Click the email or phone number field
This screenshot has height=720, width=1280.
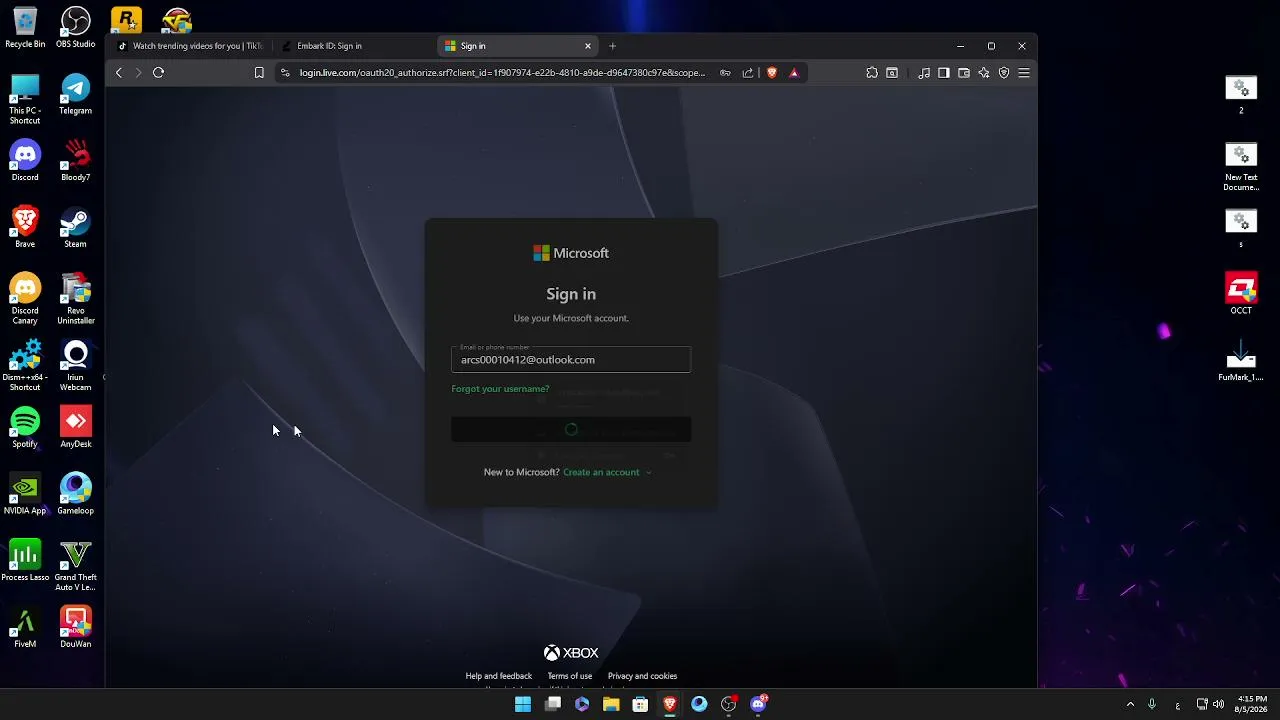[x=571, y=359]
